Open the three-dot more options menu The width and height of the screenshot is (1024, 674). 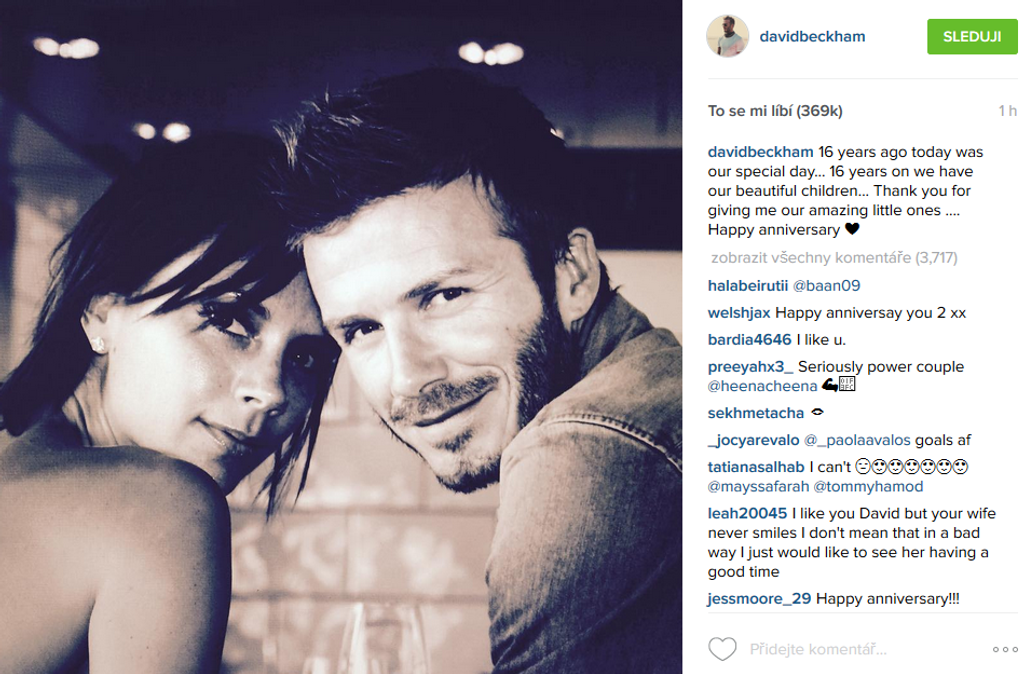[1005, 649]
